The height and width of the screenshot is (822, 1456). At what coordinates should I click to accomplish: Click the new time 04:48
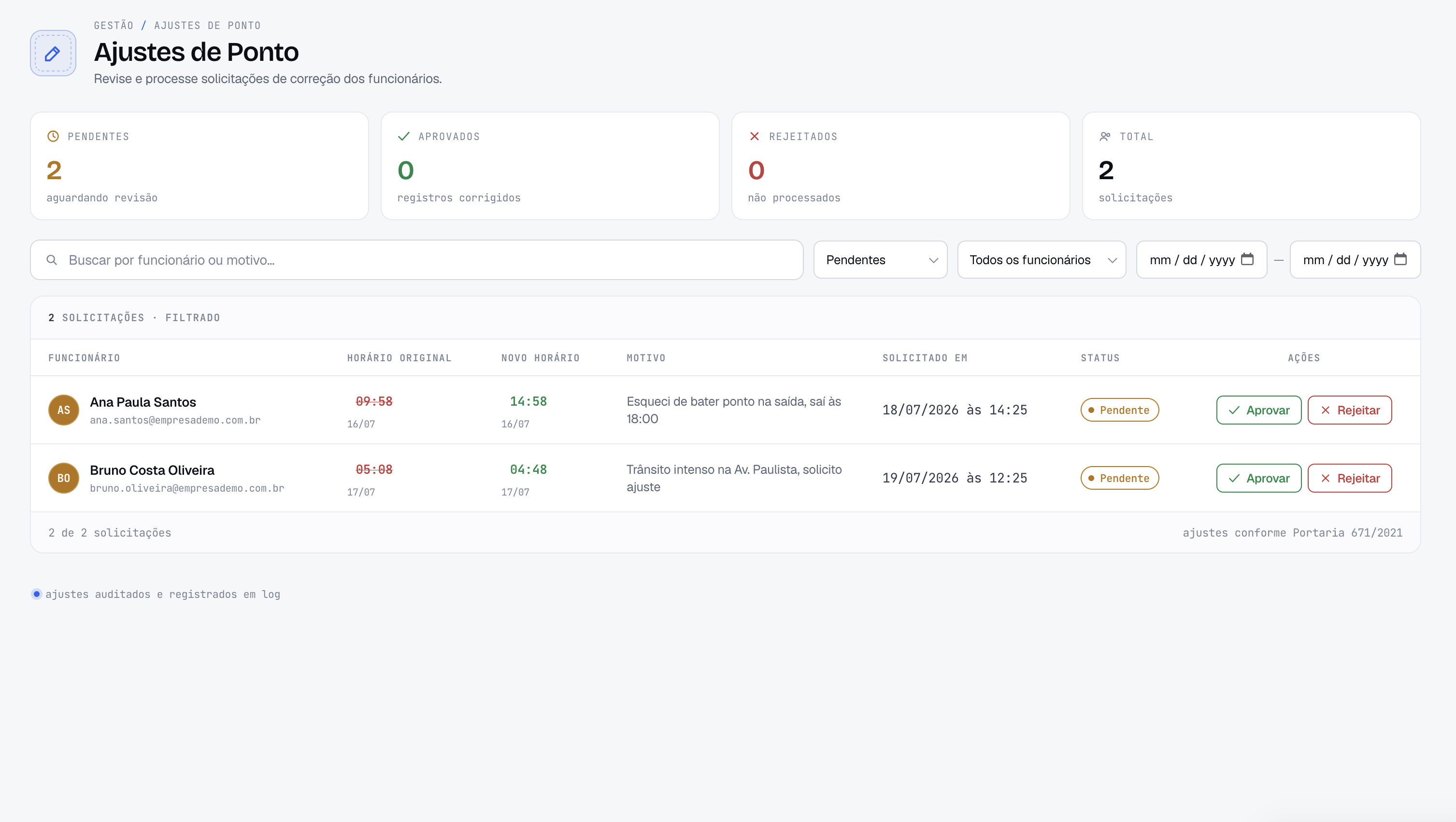point(528,469)
